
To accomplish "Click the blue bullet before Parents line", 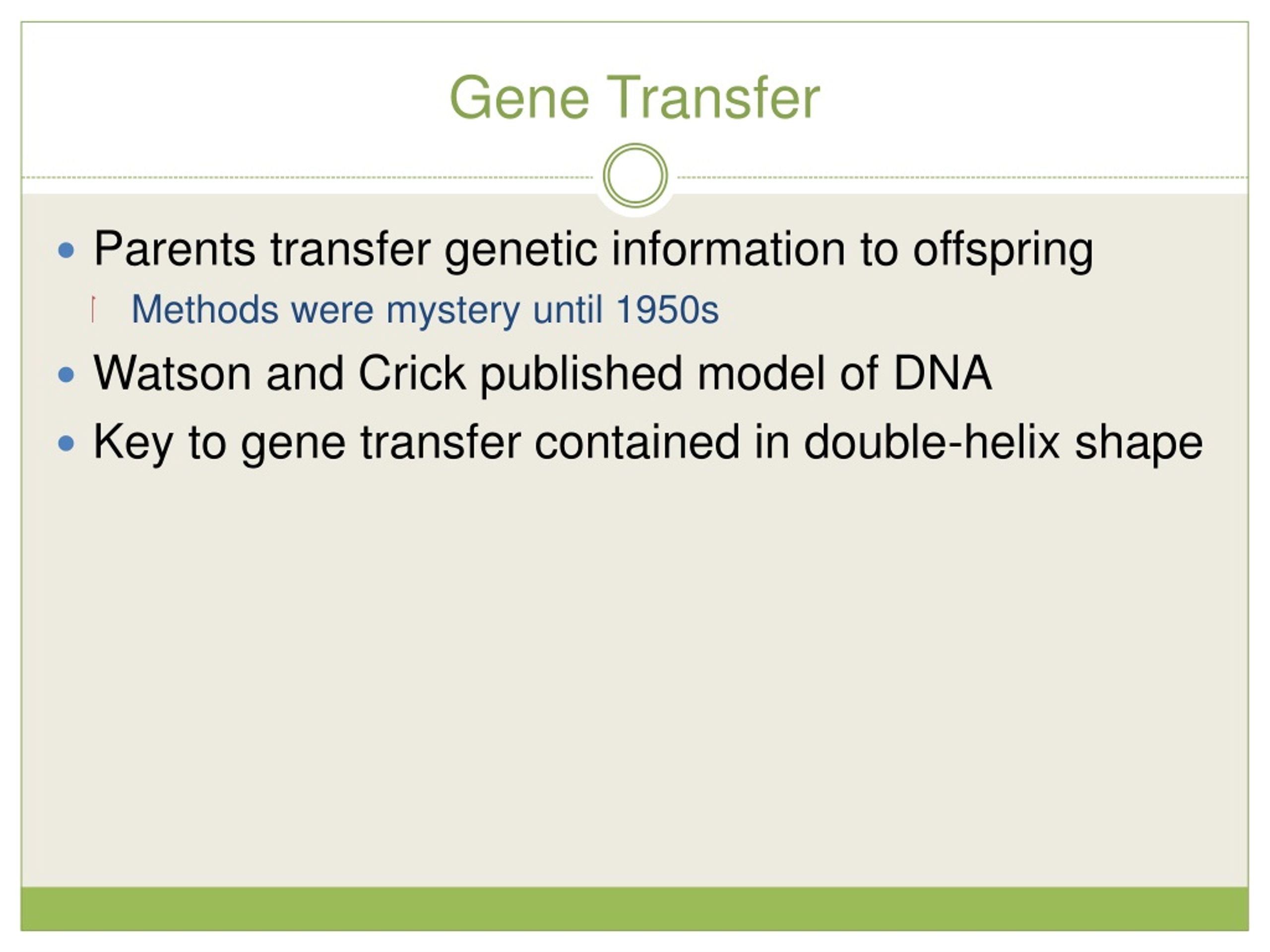I will (x=66, y=250).
